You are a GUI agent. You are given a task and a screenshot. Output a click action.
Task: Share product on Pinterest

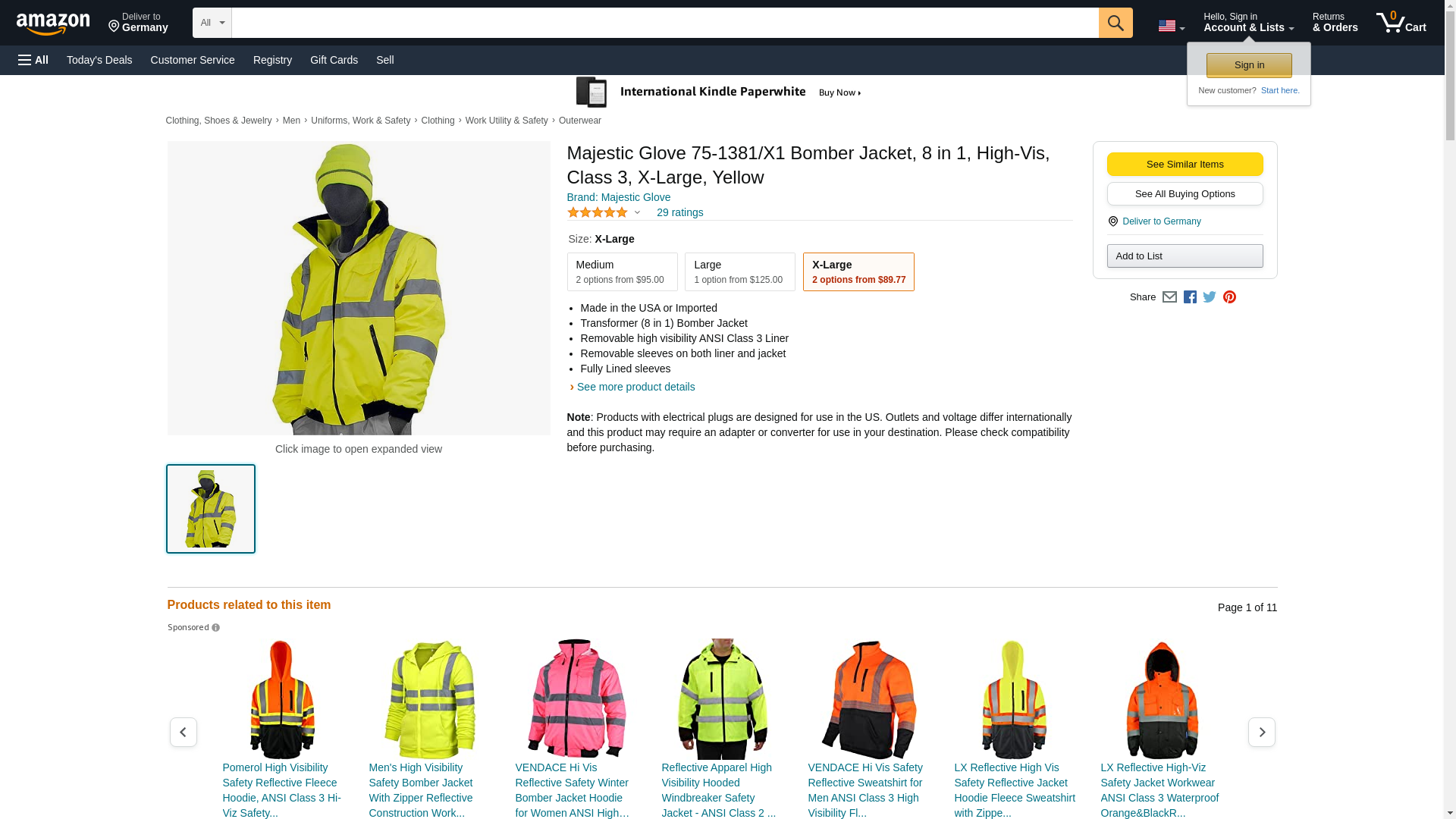click(1229, 297)
